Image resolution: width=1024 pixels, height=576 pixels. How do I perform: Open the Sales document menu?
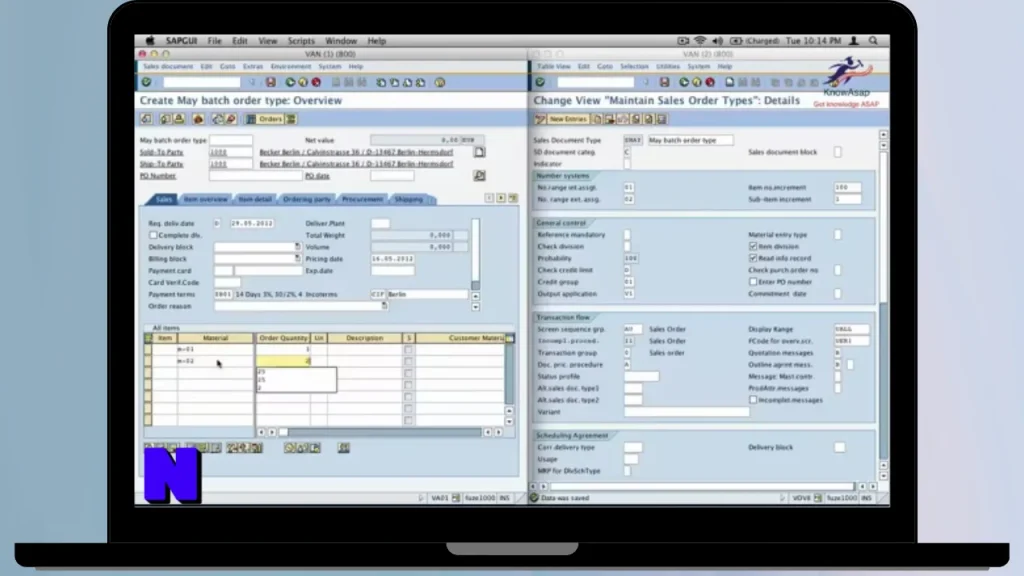click(168, 67)
